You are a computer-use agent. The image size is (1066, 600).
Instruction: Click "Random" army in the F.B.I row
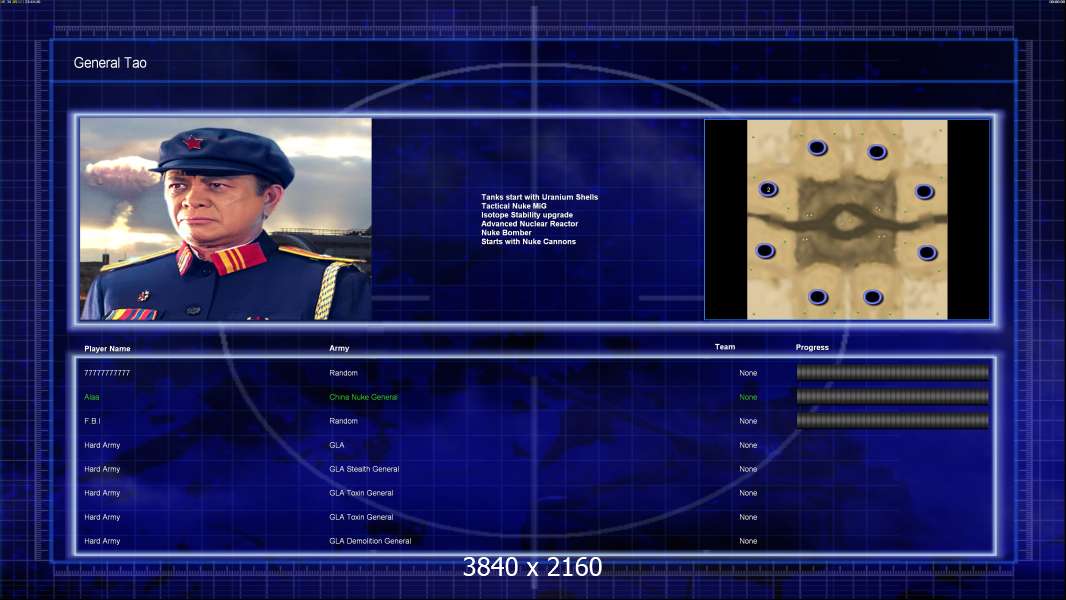pos(343,421)
